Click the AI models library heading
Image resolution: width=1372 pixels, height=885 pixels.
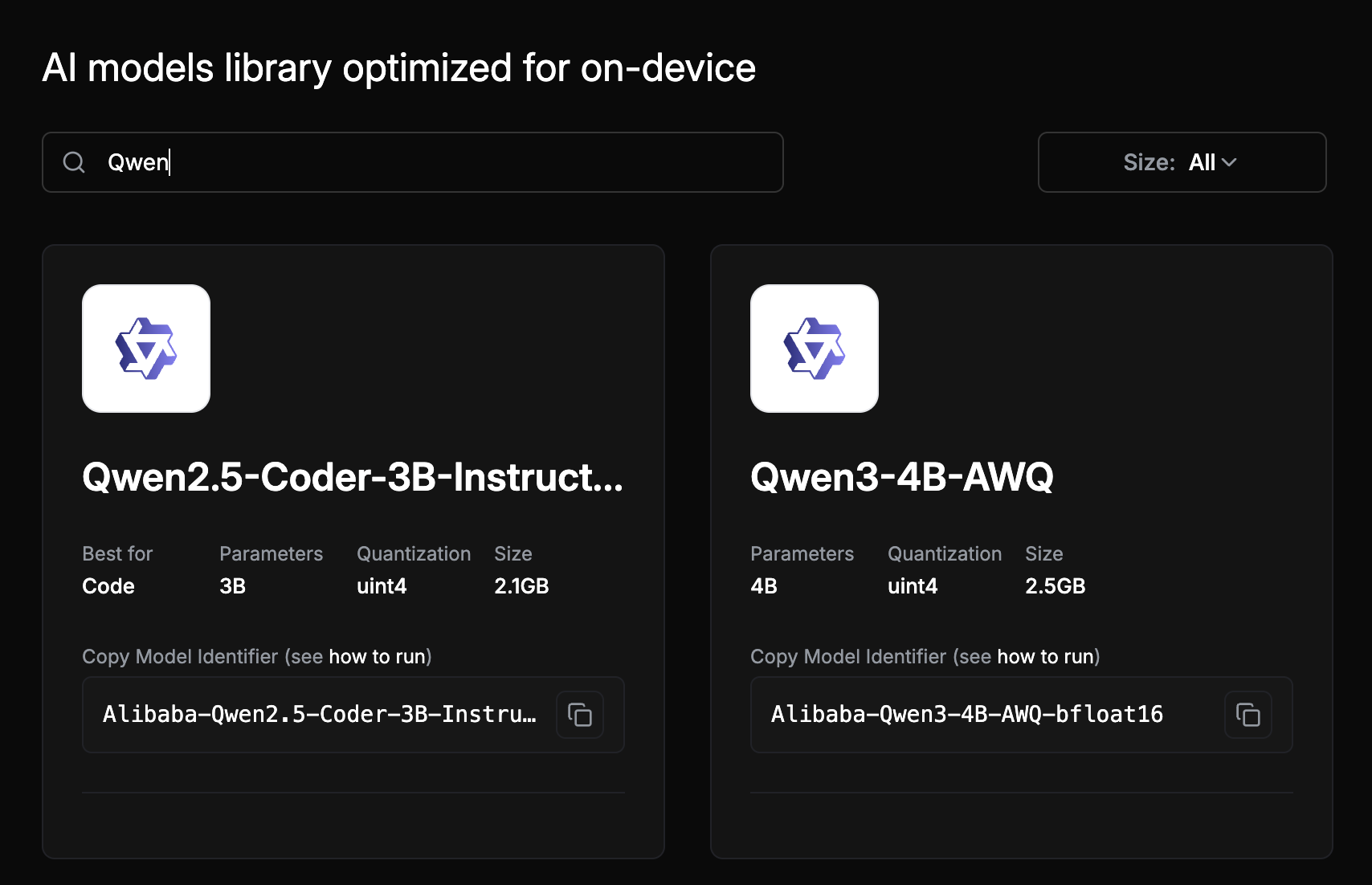399,68
